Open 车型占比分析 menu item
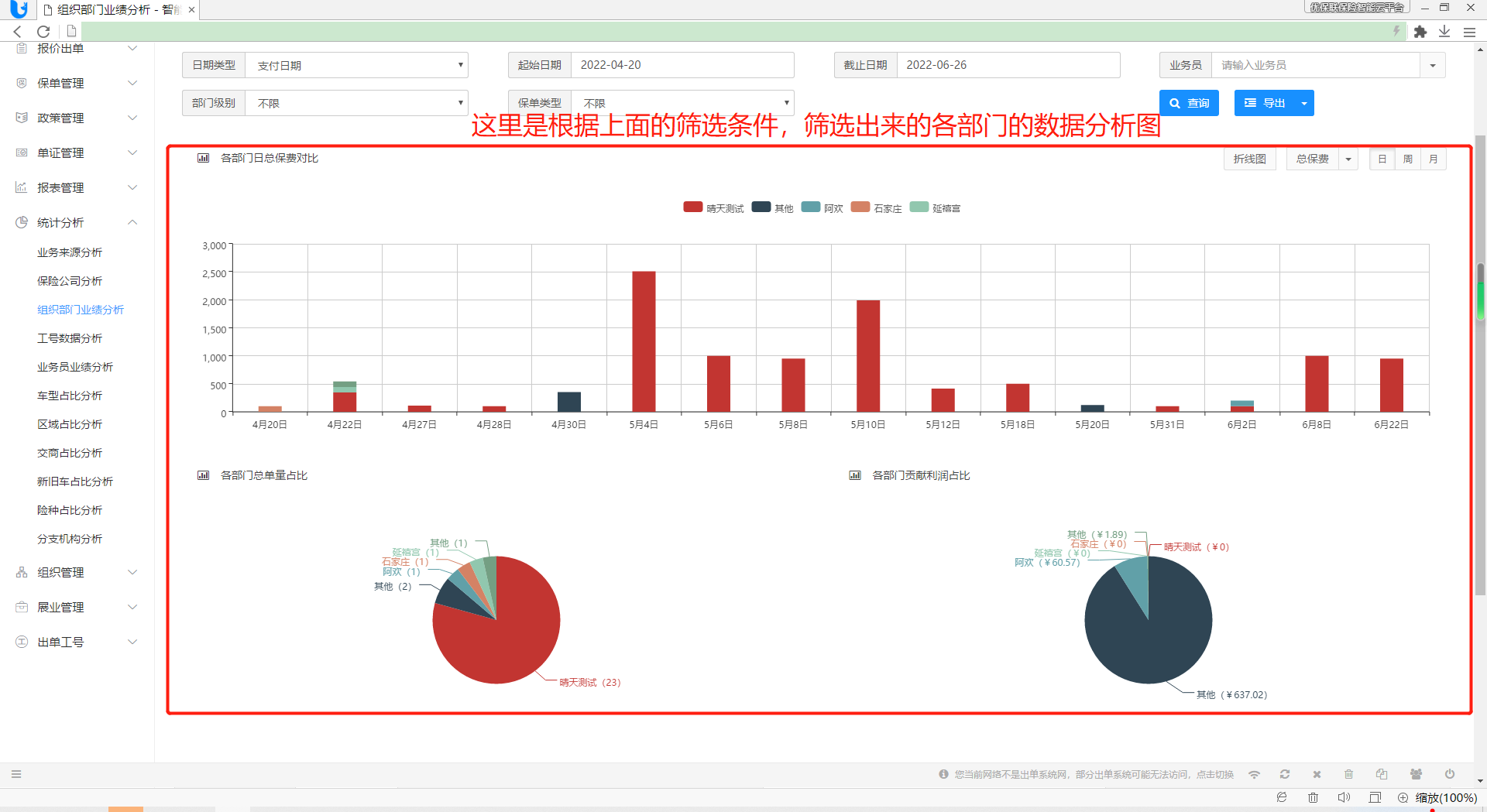The image size is (1487, 812). (x=70, y=396)
